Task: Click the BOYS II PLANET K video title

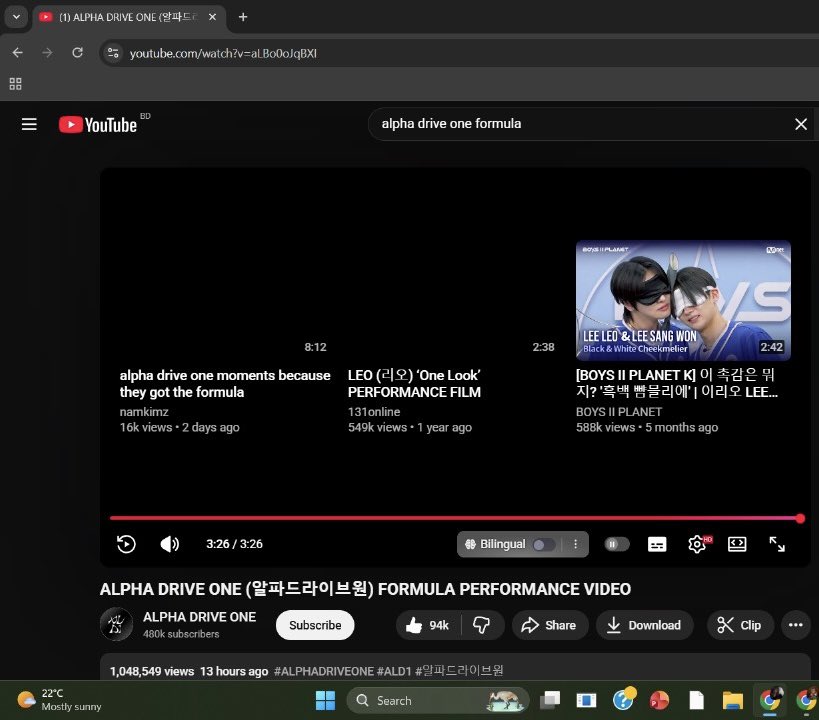Action: pyautogui.click(x=676, y=384)
